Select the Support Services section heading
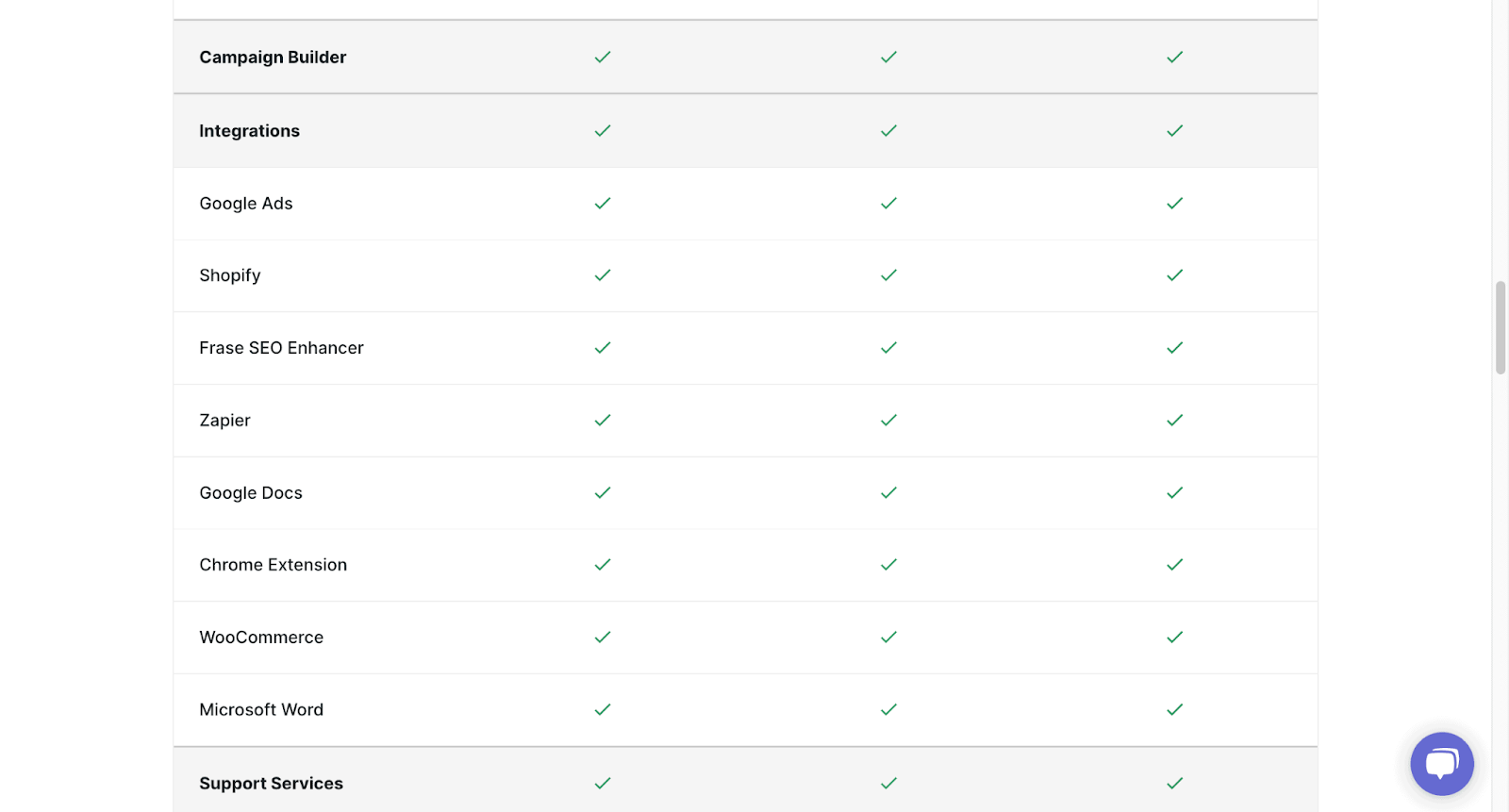 click(x=271, y=784)
